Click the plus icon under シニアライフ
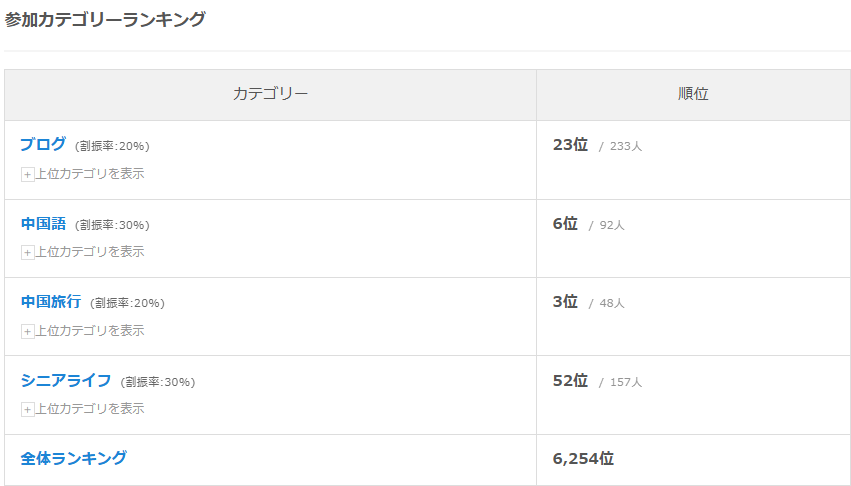 click(28, 409)
